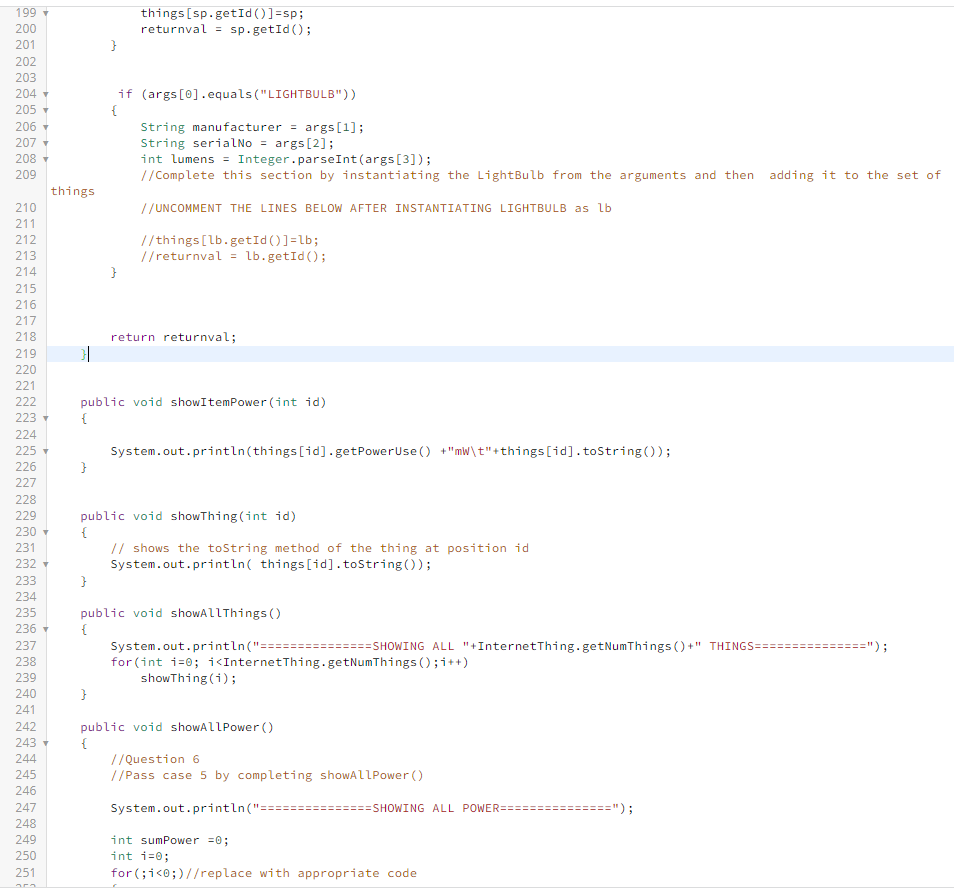
Task: Collapse the code block at line 199
Action: coord(44,12)
